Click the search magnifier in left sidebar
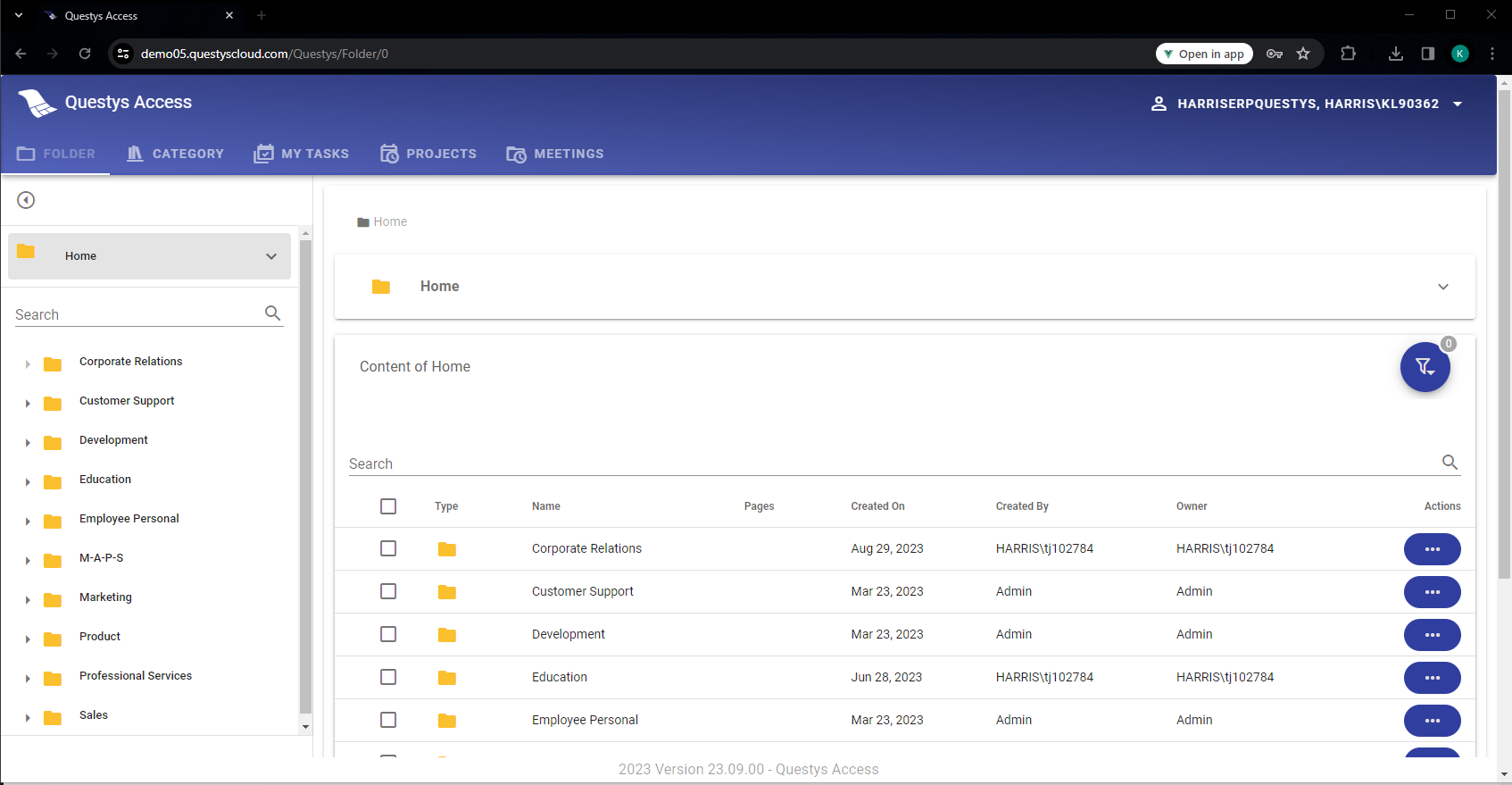1512x785 pixels. pyautogui.click(x=273, y=313)
